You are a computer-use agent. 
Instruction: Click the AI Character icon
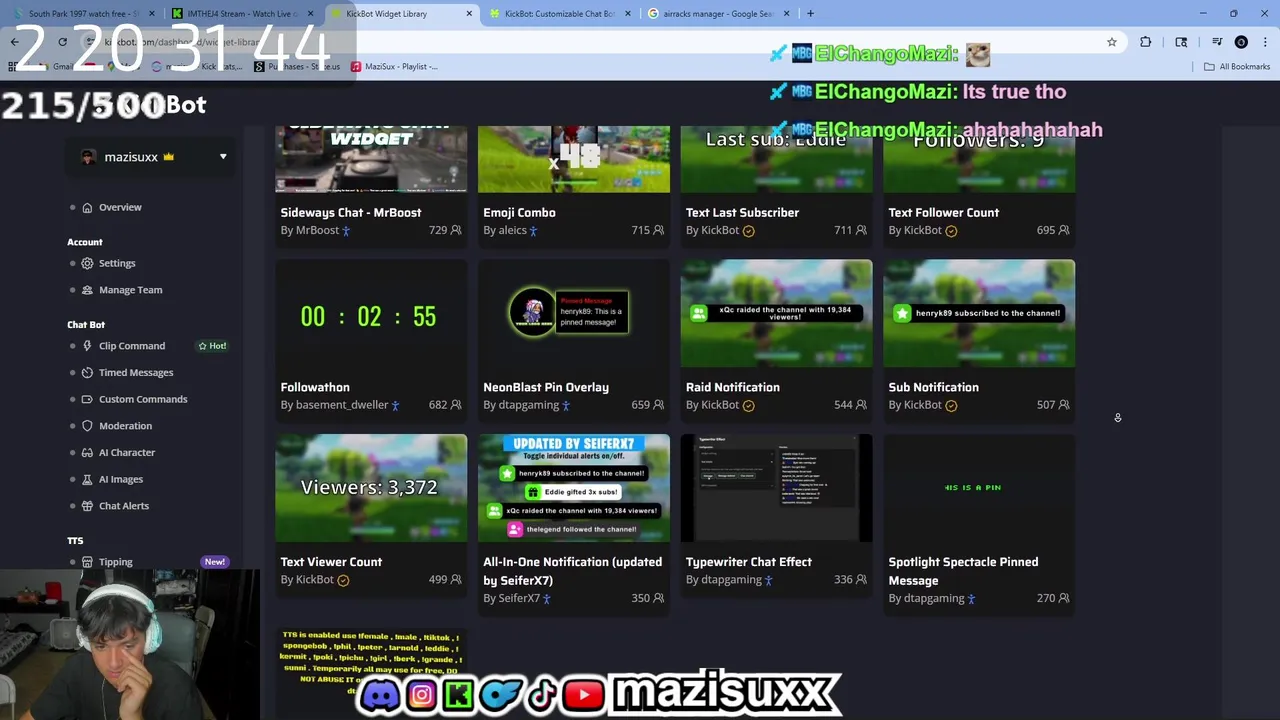(x=87, y=452)
